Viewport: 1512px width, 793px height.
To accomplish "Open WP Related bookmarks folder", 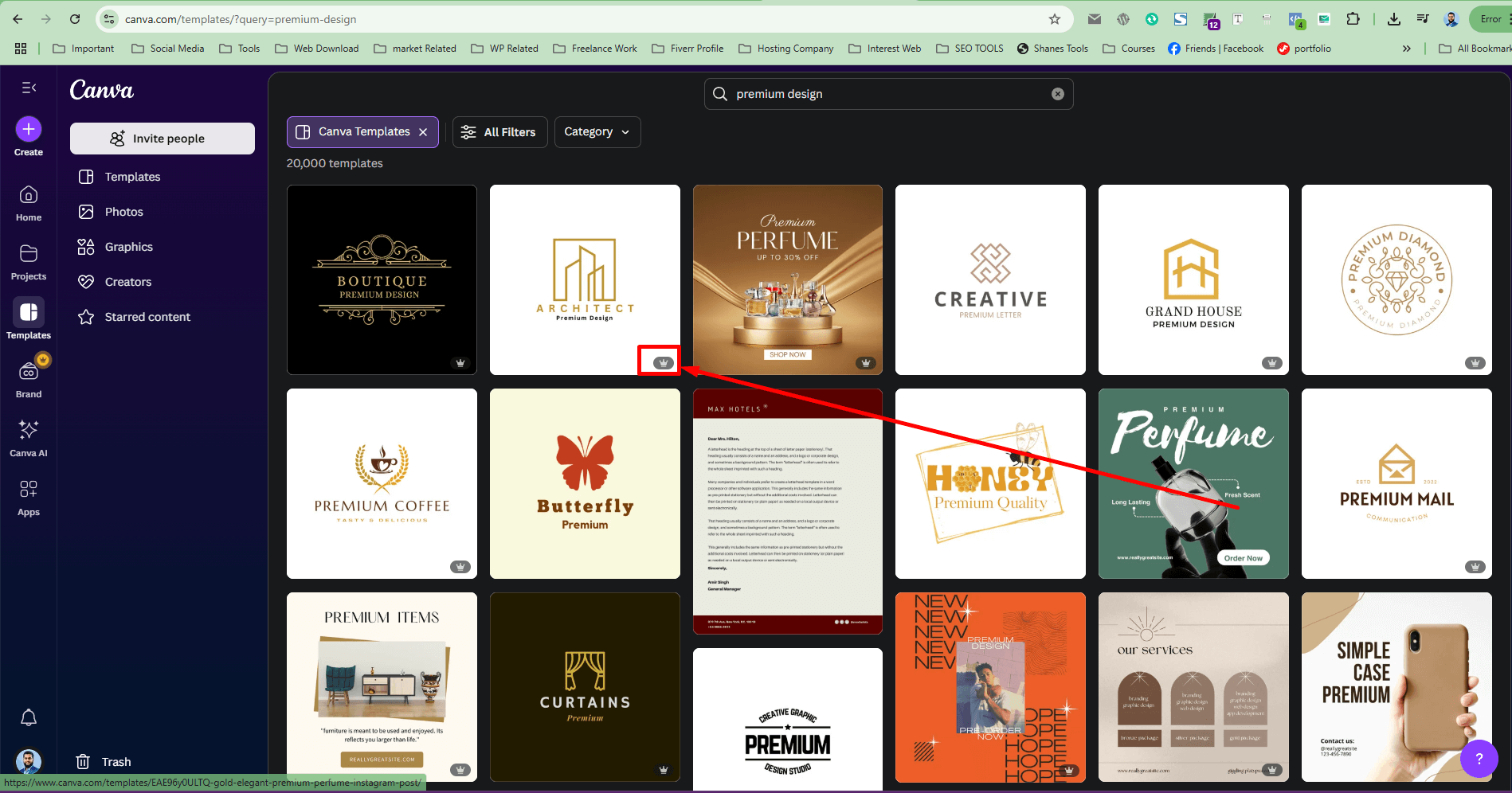I will (505, 49).
